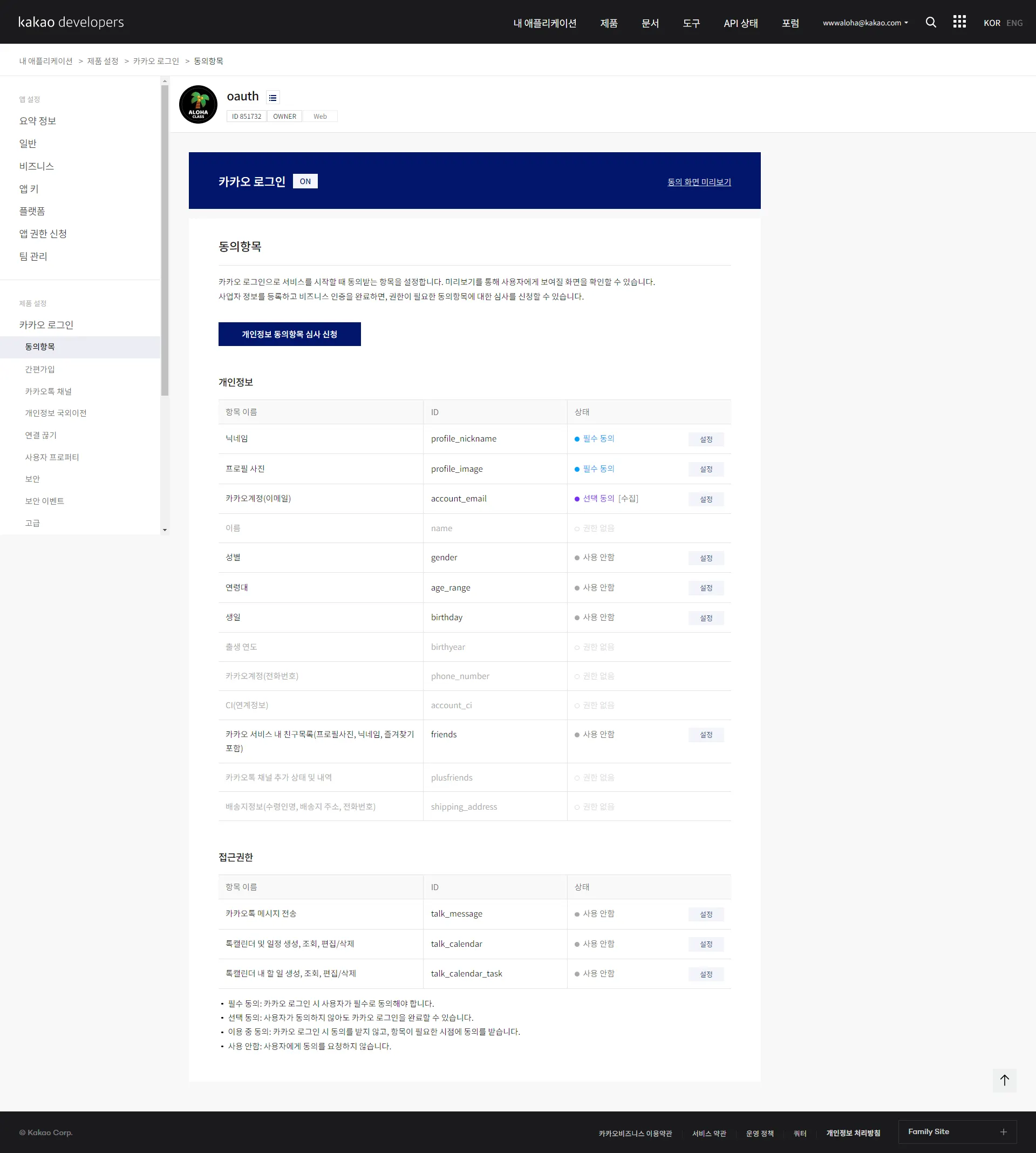Expand 카카오 로그인 section in sidebar
Viewport: 1036px width, 1153px height.
coord(46,324)
